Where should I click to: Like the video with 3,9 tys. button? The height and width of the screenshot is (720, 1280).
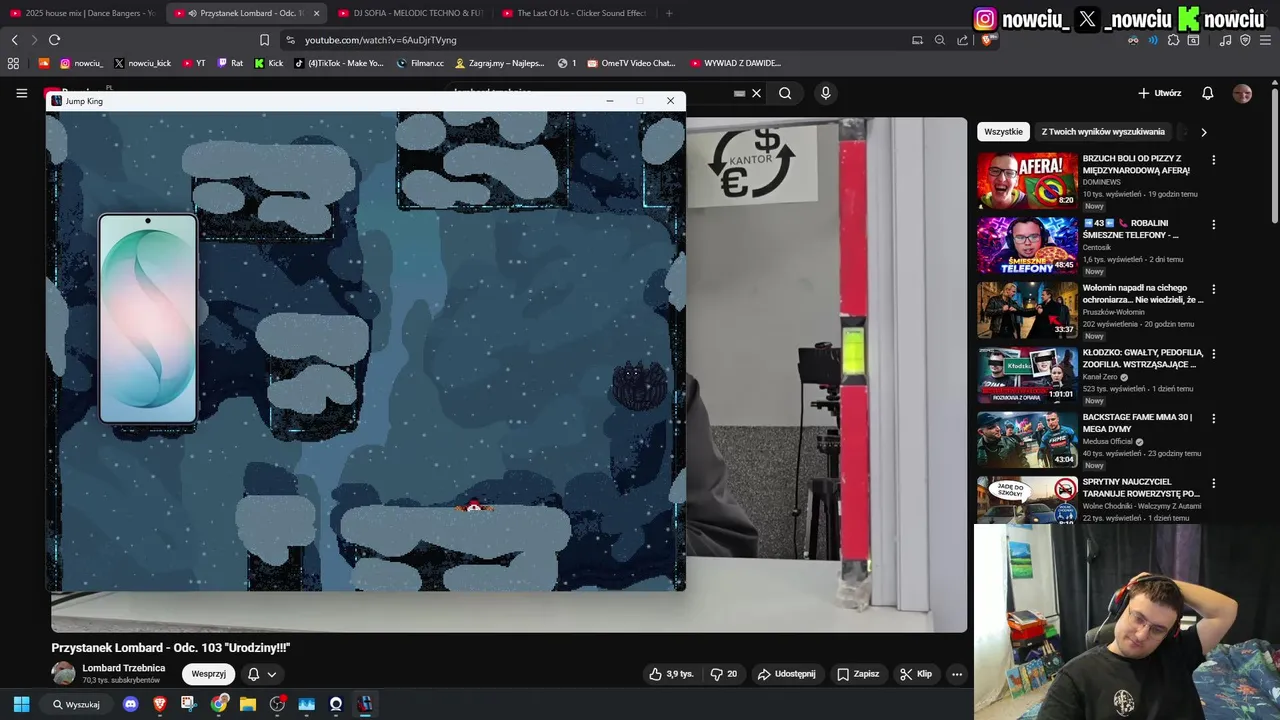671,674
